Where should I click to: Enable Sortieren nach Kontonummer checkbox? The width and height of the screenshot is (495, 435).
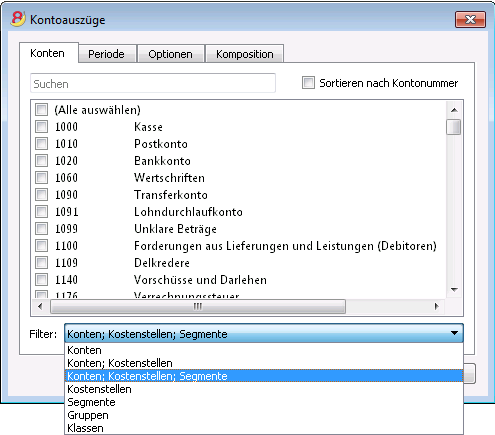308,83
